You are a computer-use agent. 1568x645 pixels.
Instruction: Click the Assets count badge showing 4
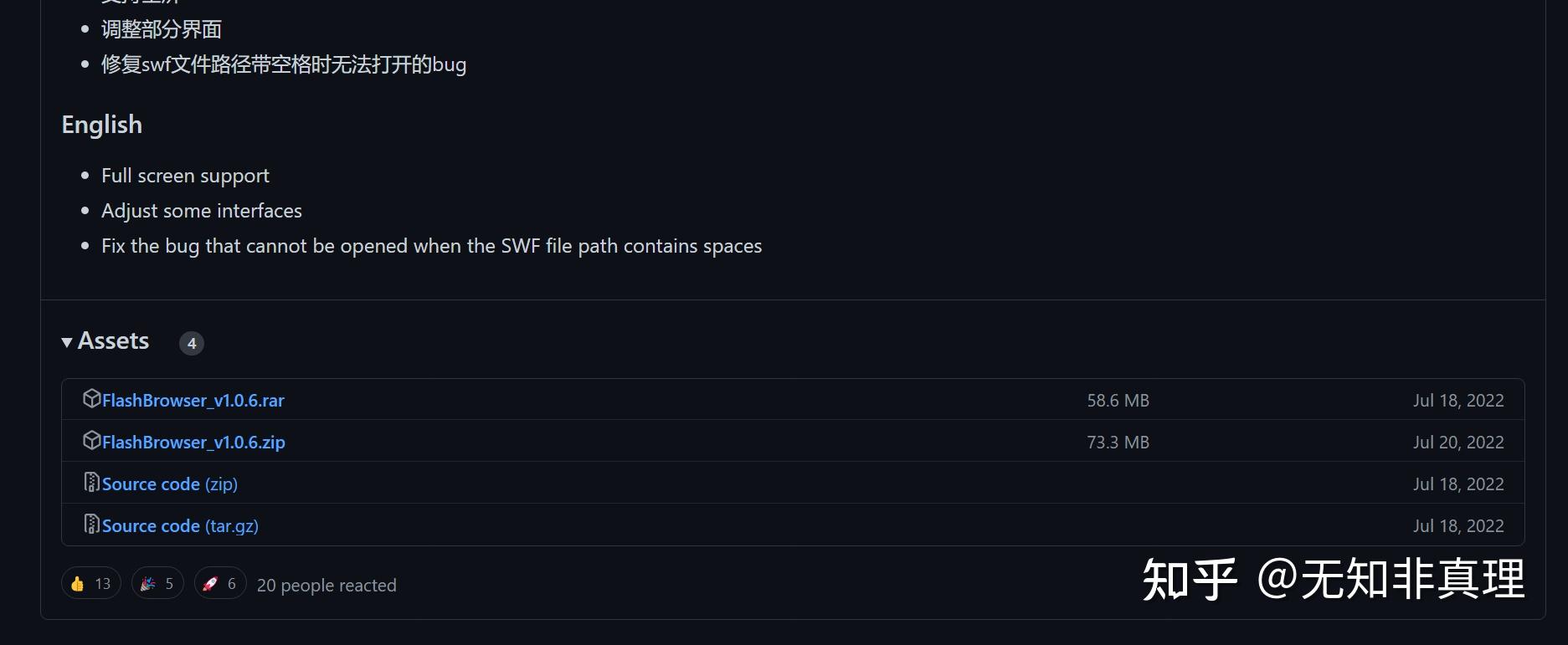coord(192,343)
